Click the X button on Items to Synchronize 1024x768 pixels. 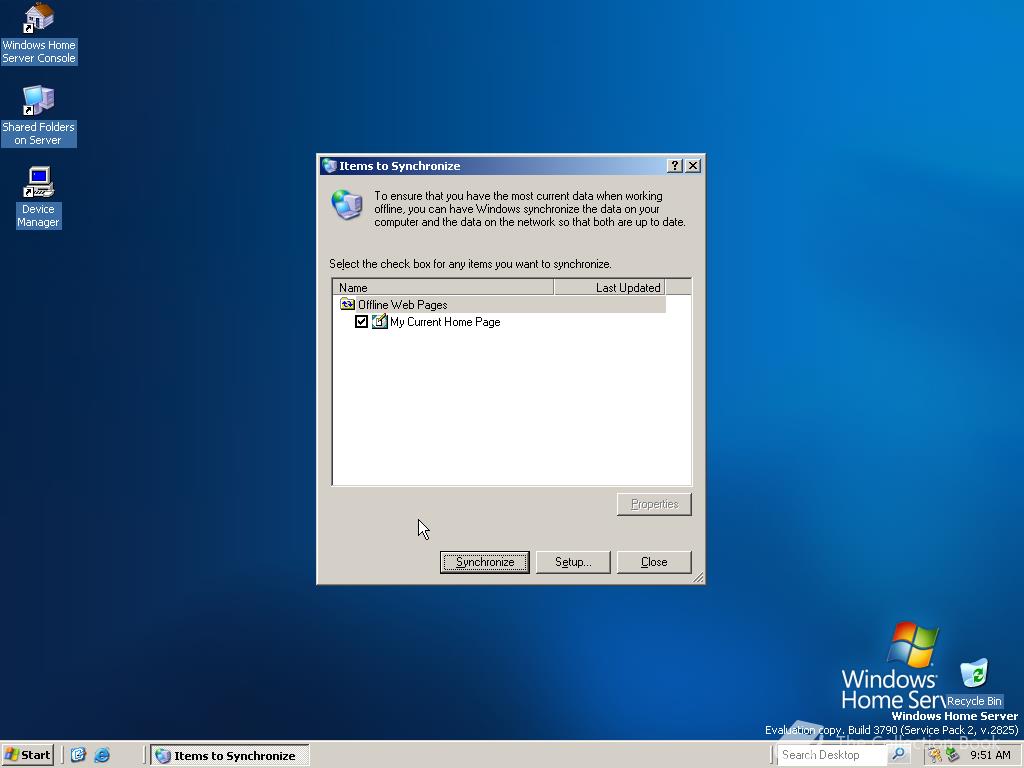pyautogui.click(x=693, y=166)
